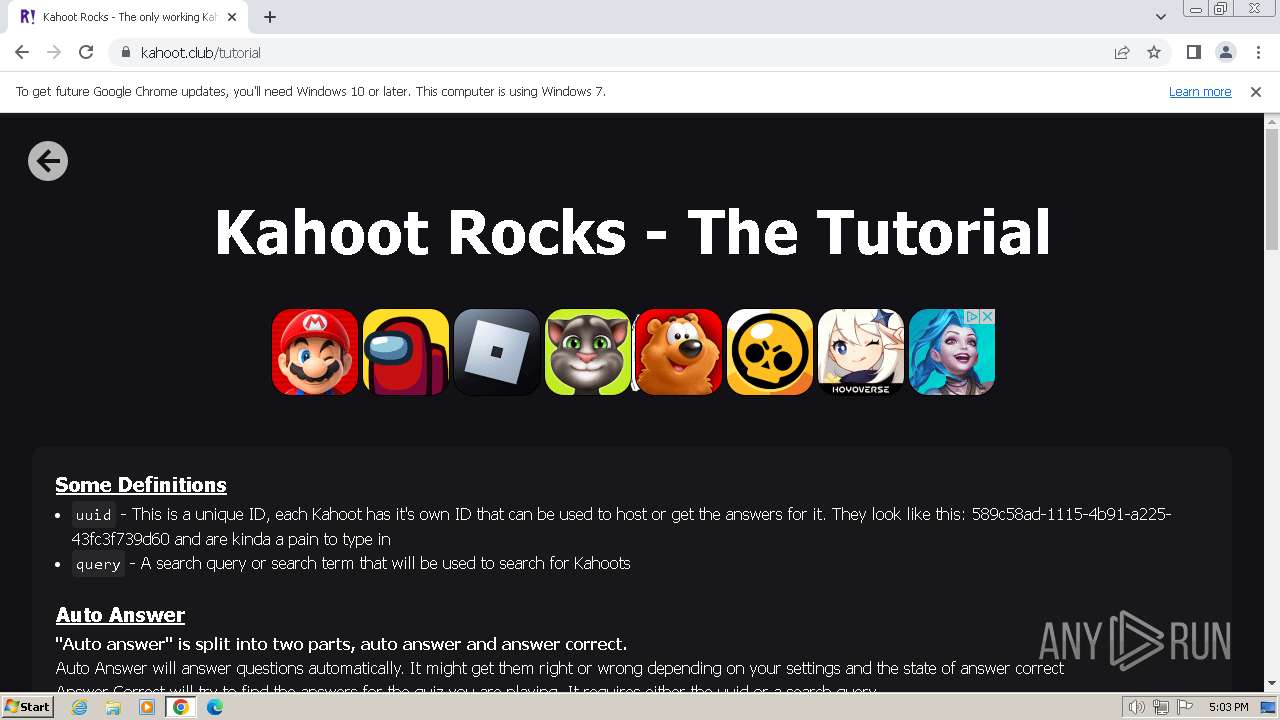1280x720 pixels.
Task: Open the Brawl Stars skull ad icon
Action: [770, 352]
